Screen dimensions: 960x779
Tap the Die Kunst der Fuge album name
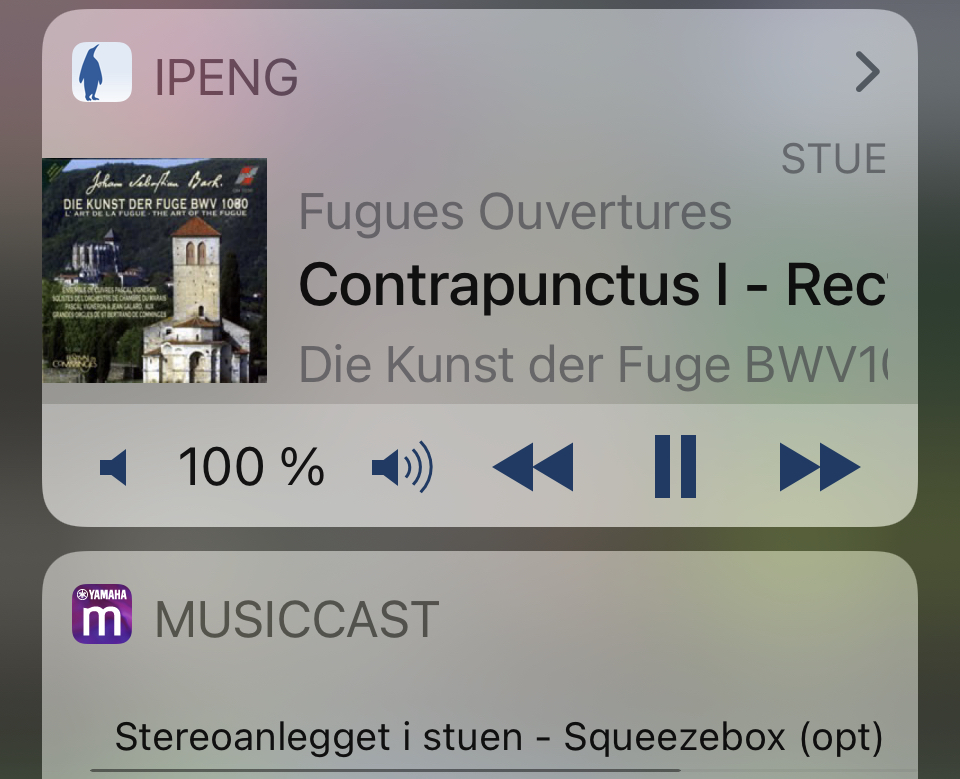(x=593, y=365)
